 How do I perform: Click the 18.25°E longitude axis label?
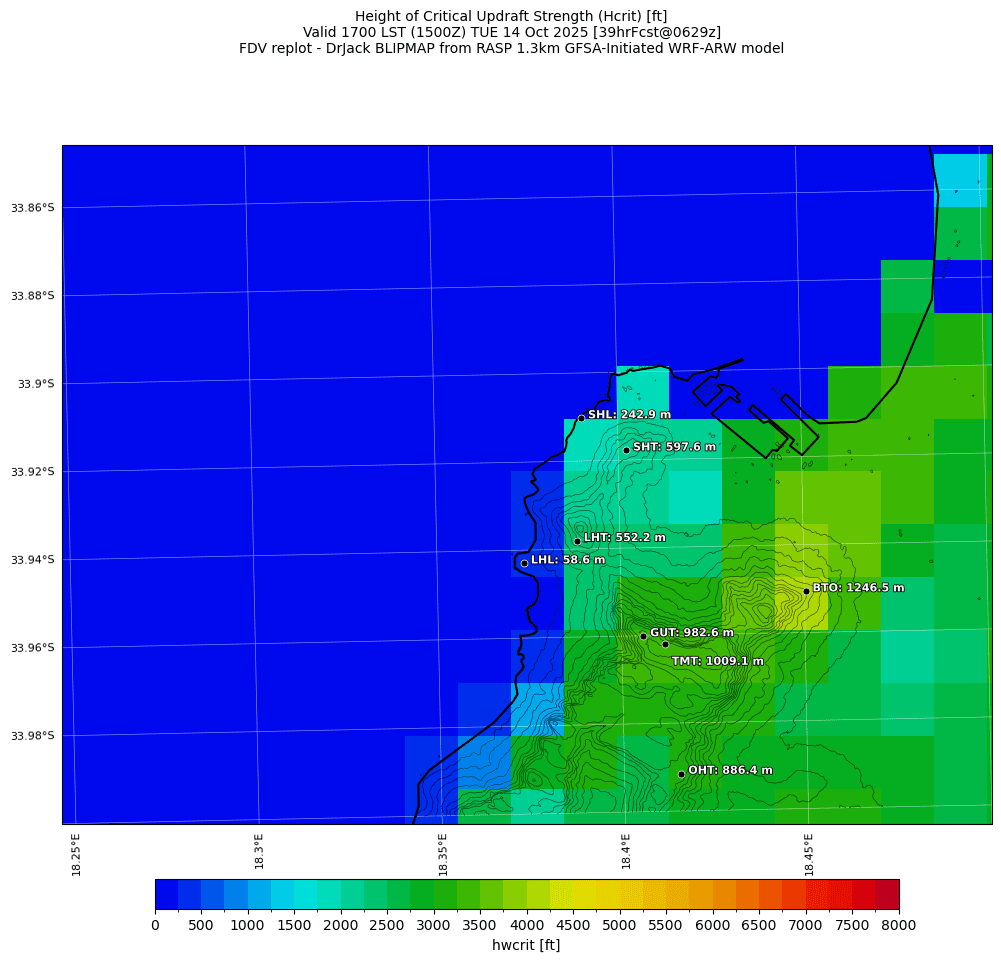(x=76, y=854)
